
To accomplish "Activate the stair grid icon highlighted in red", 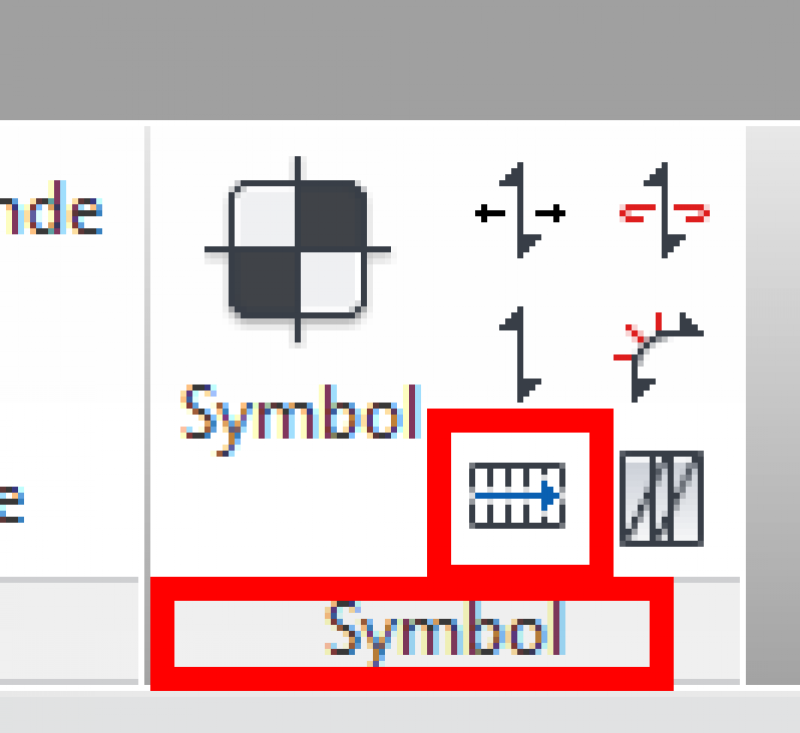I will pos(520,498).
